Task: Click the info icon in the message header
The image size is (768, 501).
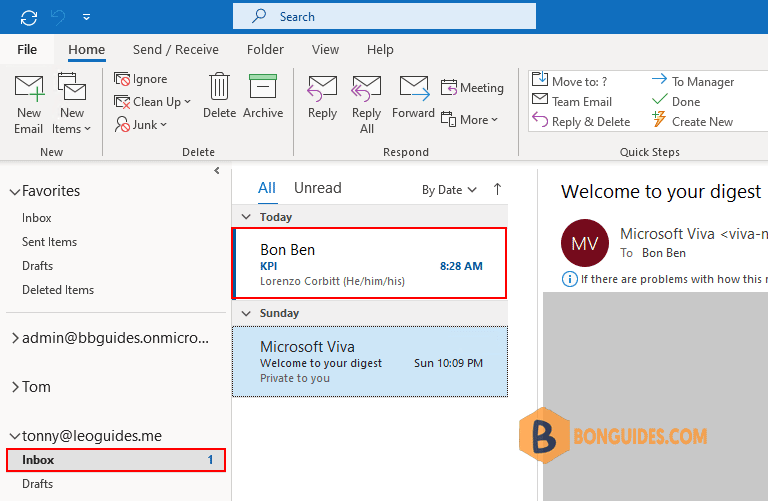Action: [569, 279]
